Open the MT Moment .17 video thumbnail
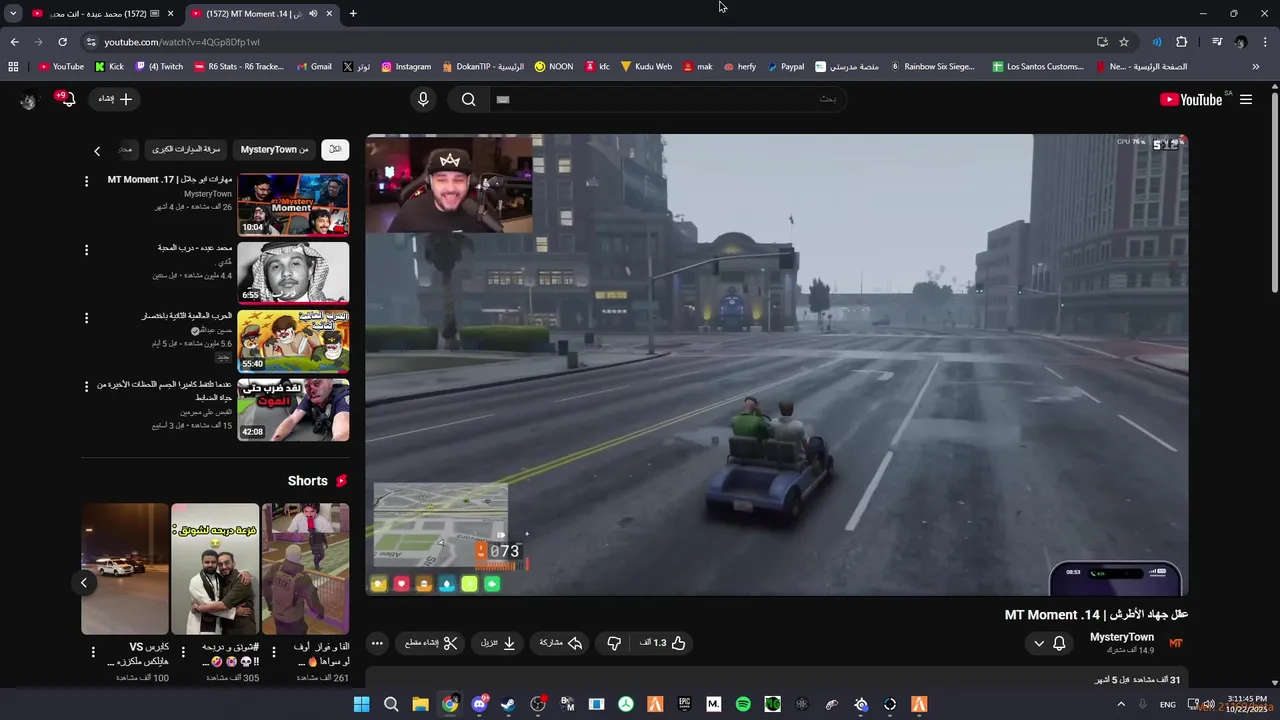 (x=293, y=205)
